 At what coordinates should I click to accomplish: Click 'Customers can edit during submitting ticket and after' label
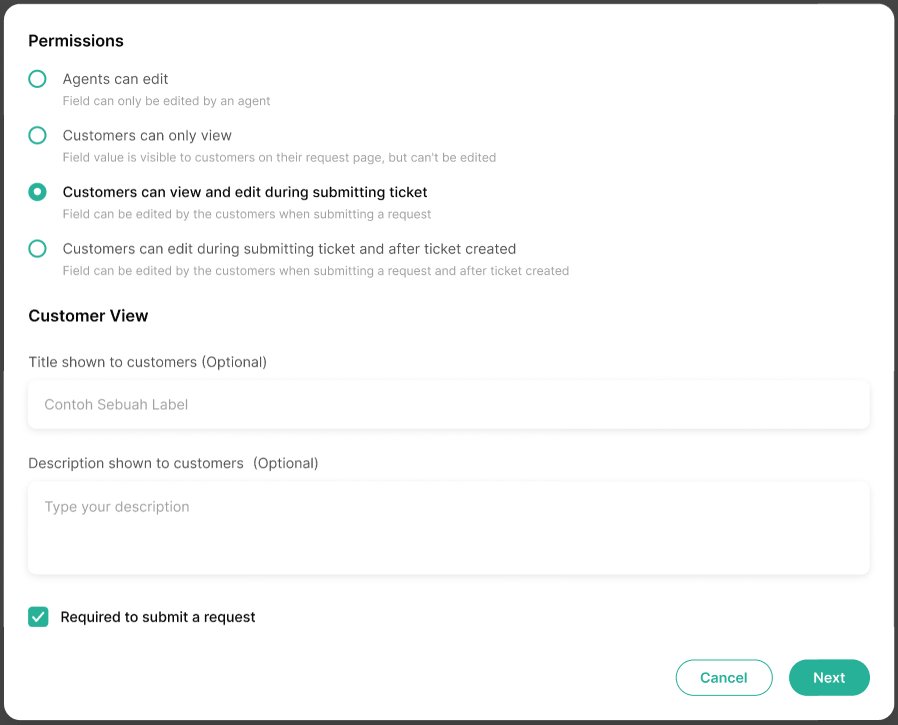point(289,248)
